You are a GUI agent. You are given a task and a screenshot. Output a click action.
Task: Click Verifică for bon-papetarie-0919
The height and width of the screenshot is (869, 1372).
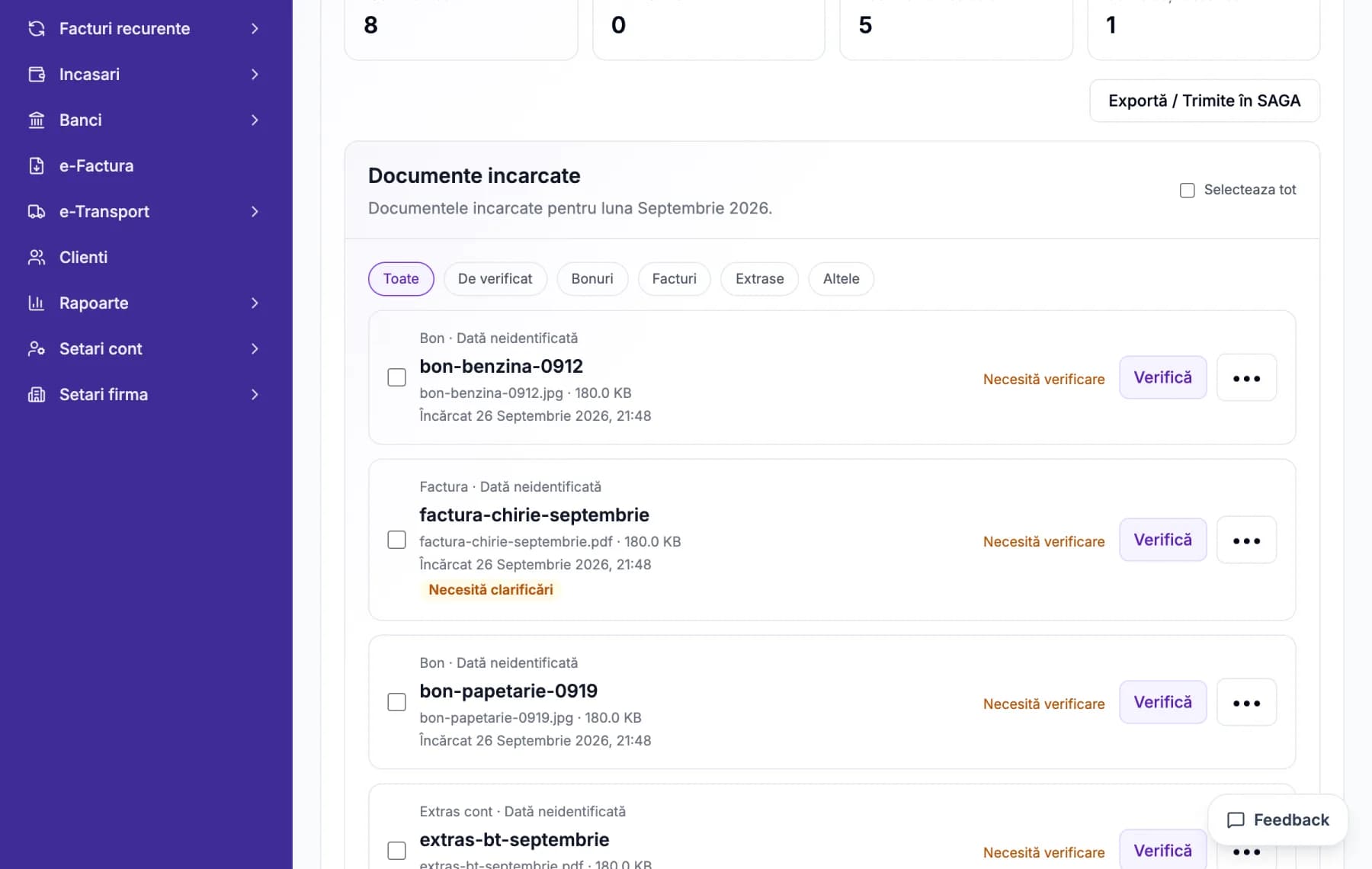tap(1162, 702)
